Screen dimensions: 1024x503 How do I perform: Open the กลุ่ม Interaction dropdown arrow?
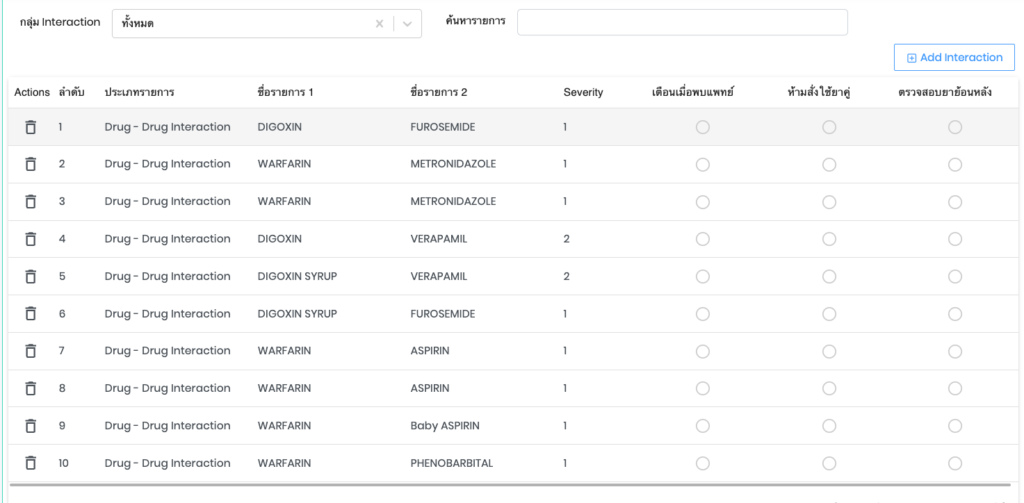coord(407,24)
